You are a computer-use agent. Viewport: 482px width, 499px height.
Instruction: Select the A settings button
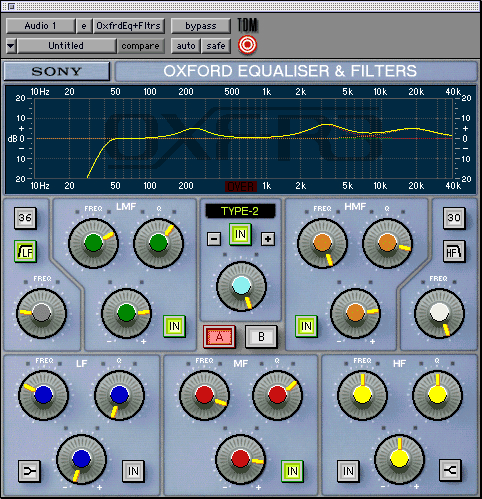[x=219, y=337]
